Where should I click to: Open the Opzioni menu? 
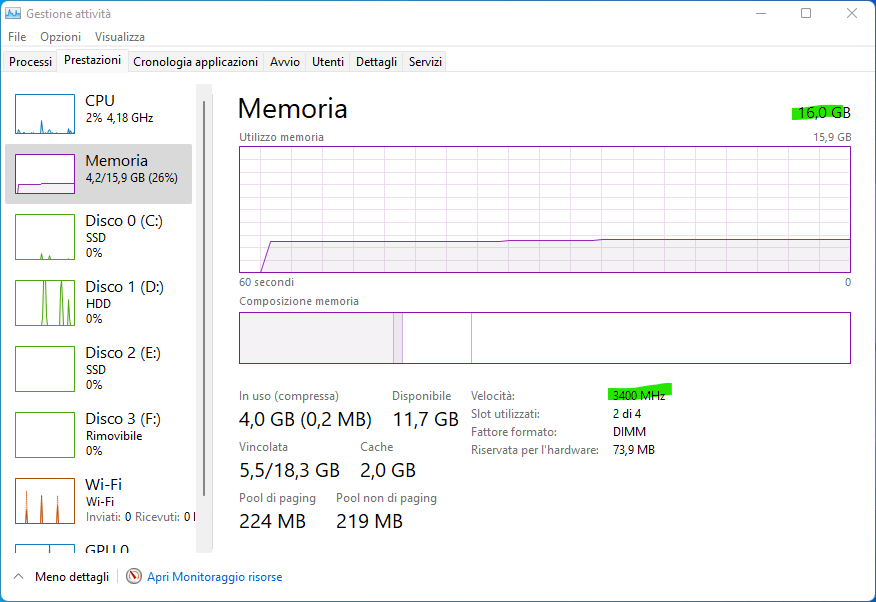tap(60, 37)
